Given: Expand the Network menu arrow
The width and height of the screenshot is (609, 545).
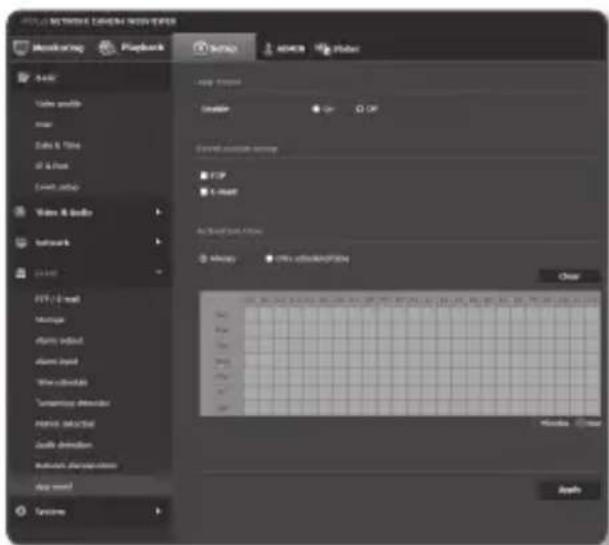Looking at the screenshot, I should 158,242.
